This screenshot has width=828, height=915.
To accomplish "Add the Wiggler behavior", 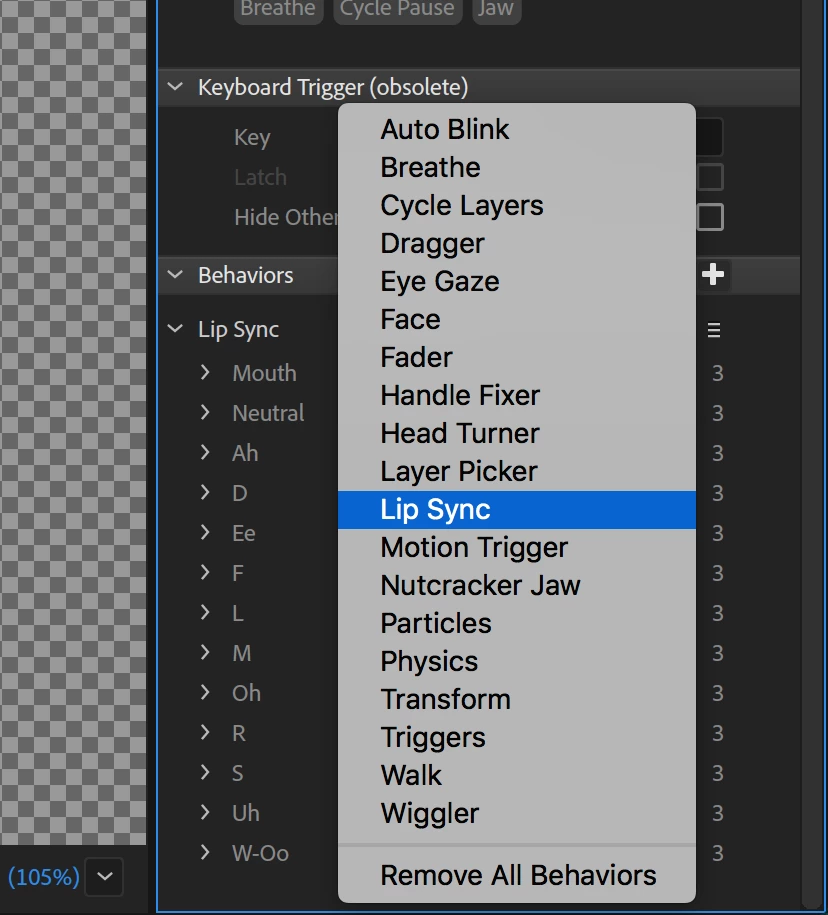I will pos(516,813).
